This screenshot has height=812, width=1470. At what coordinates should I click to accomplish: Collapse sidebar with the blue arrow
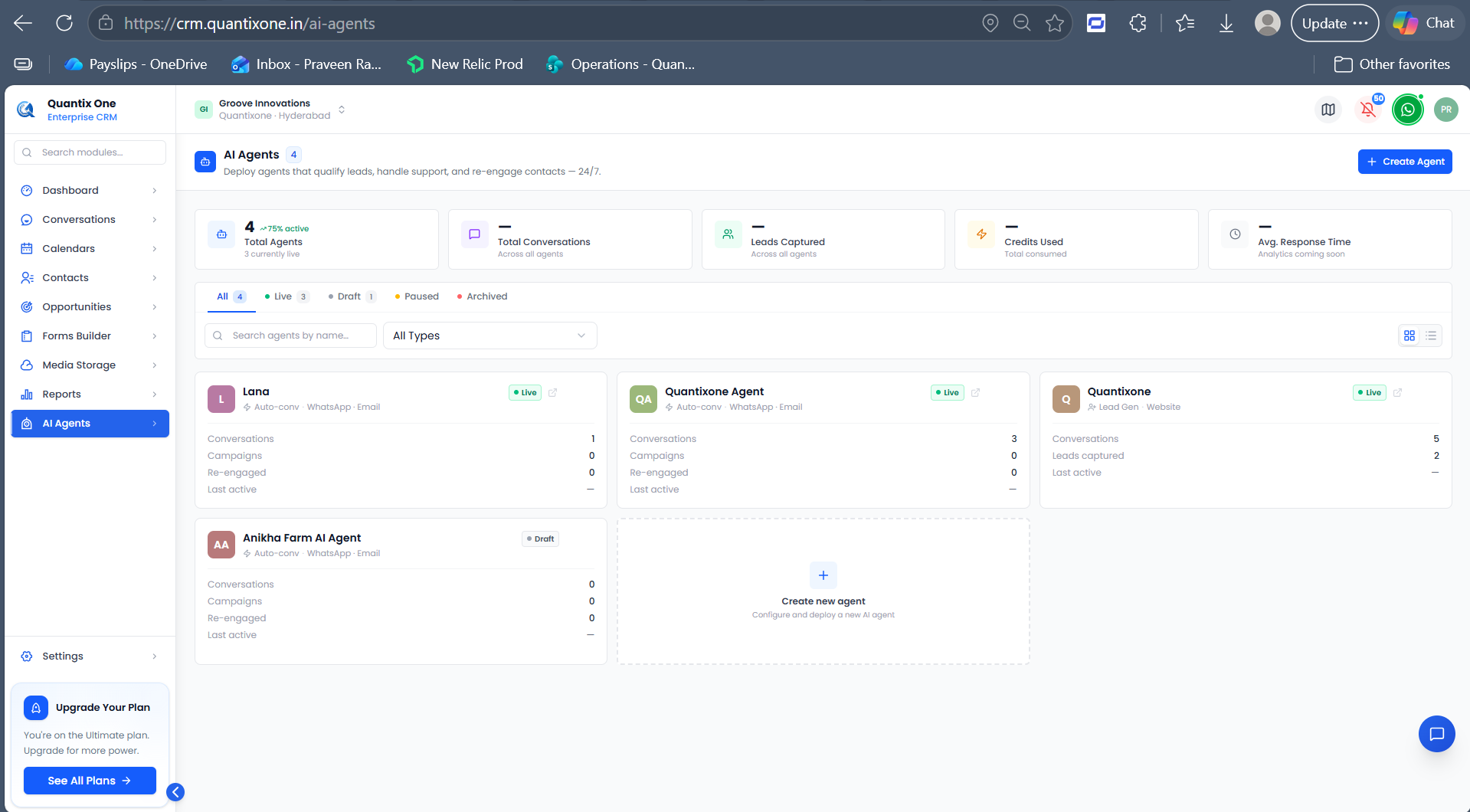(x=175, y=792)
